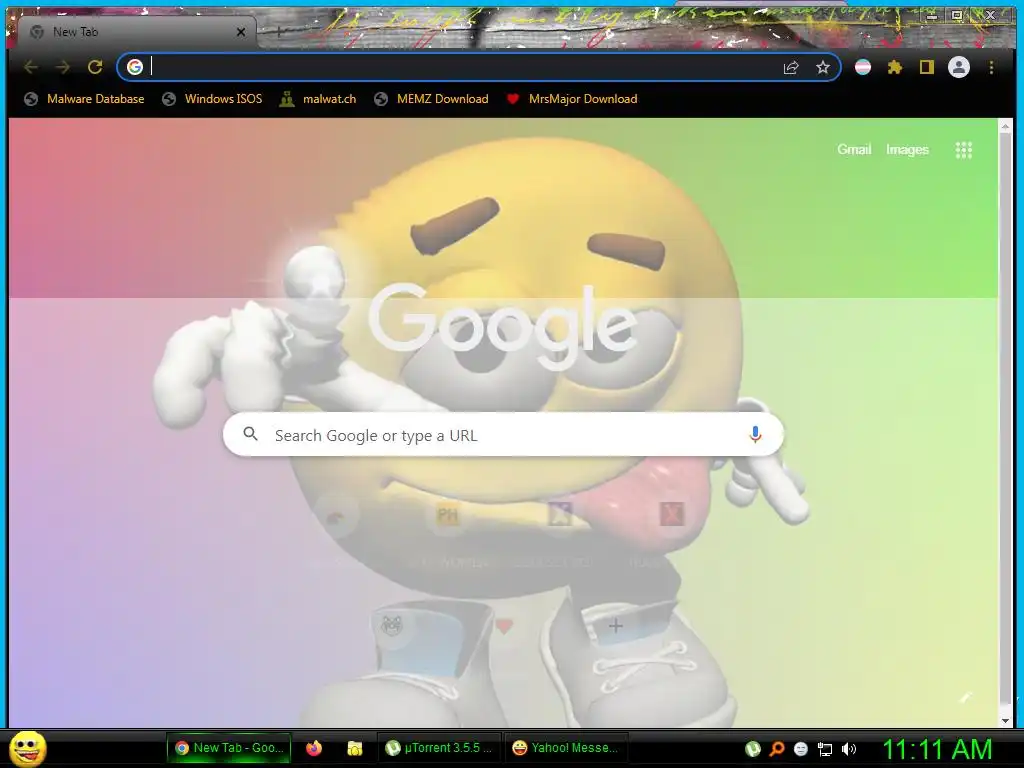This screenshot has height=768, width=1024.
Task: Customize this page with pencil icon
Action: (x=965, y=698)
